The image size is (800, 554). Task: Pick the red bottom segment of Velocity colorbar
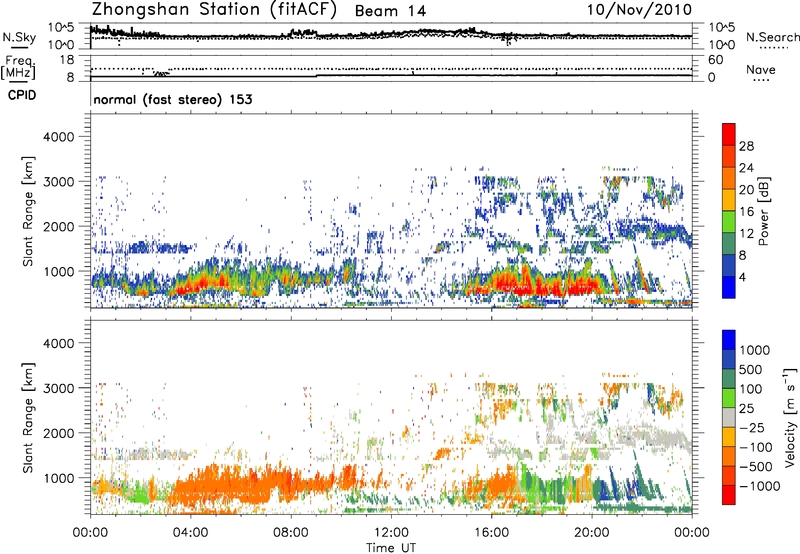click(729, 495)
